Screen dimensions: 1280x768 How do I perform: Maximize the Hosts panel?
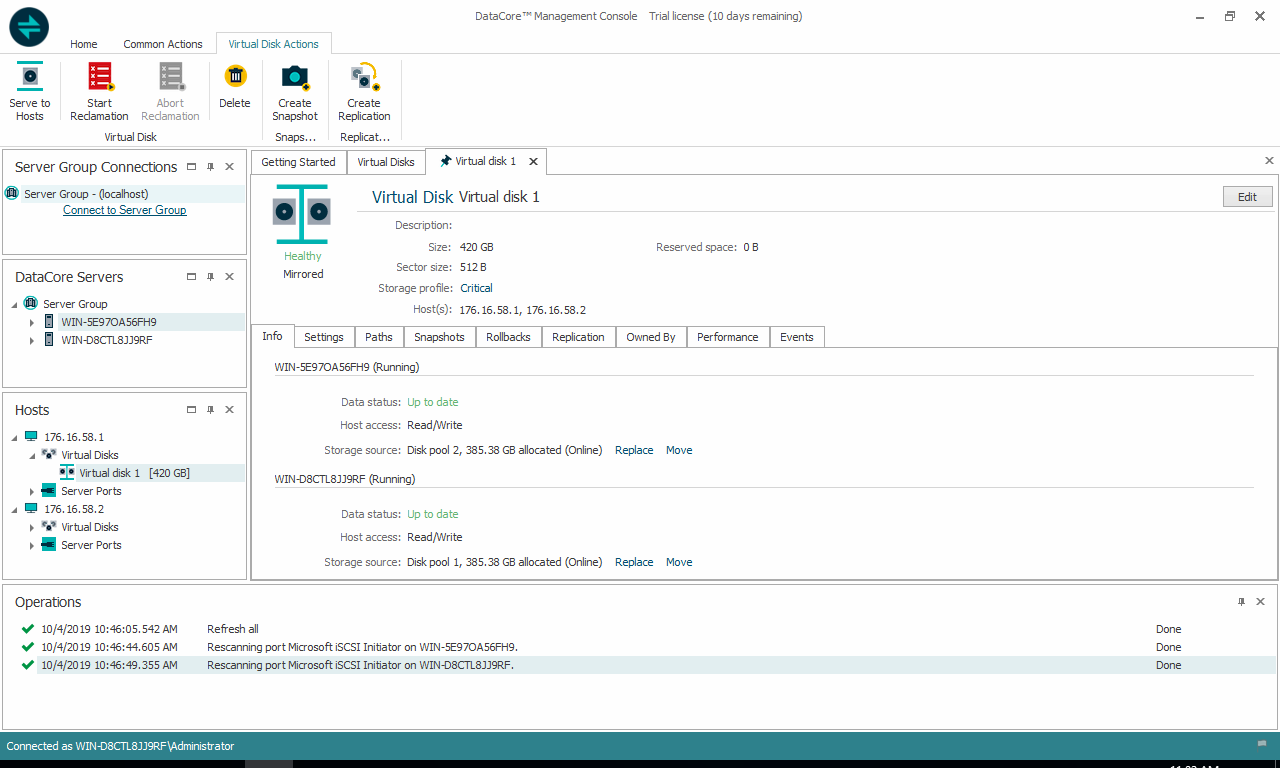click(x=192, y=410)
